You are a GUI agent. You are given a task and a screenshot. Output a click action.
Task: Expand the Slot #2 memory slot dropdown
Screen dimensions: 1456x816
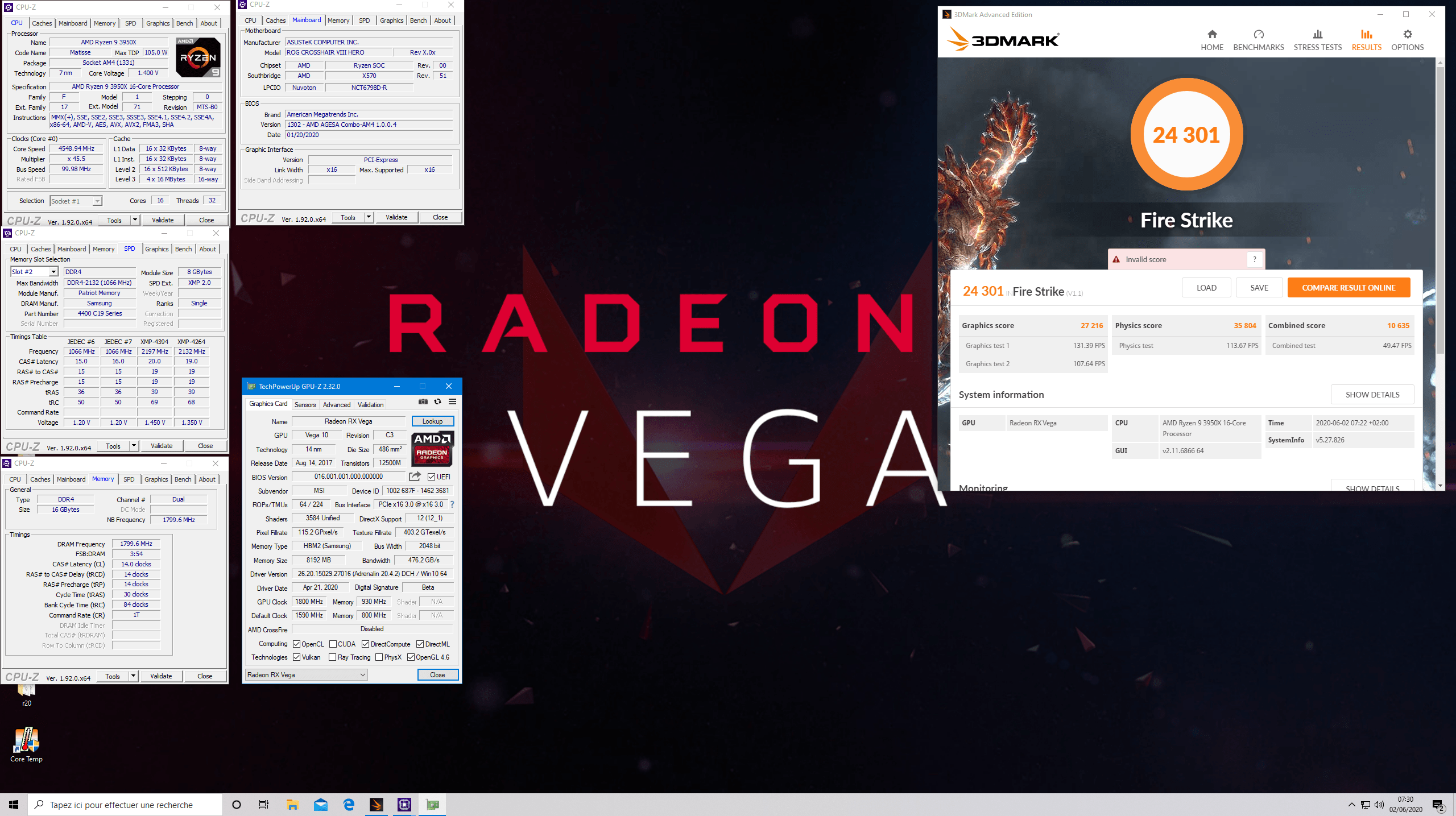click(x=53, y=272)
